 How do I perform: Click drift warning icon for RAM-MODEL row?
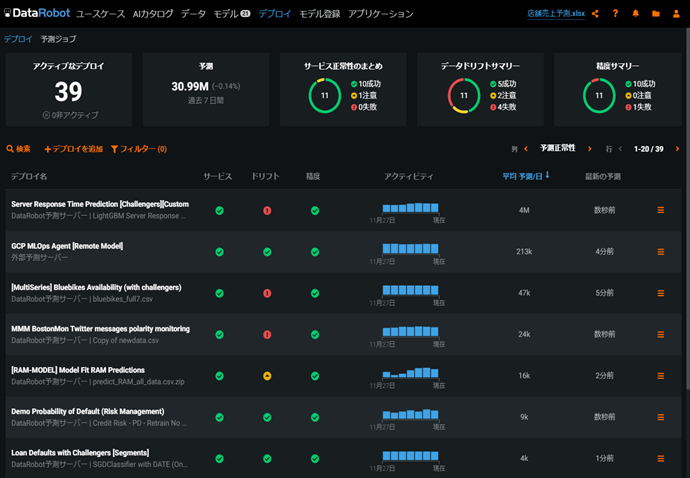pos(267,376)
